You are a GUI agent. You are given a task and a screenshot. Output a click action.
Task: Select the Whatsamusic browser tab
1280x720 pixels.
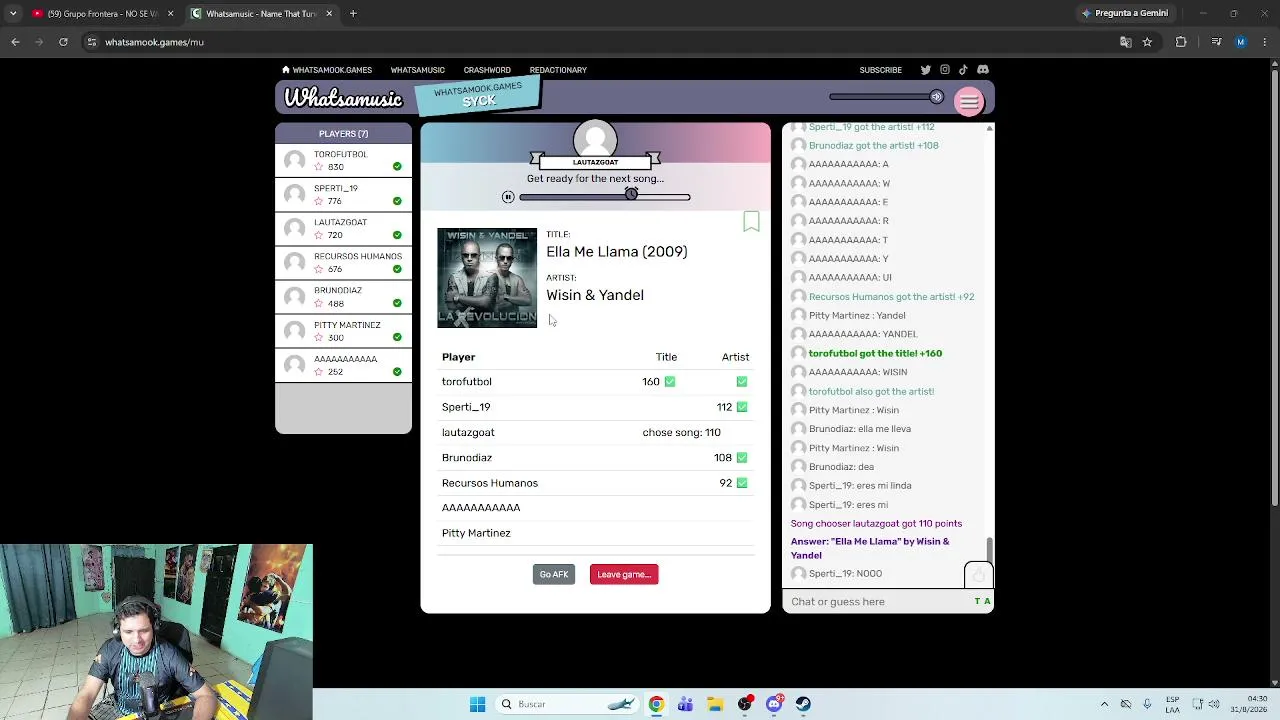(x=261, y=13)
